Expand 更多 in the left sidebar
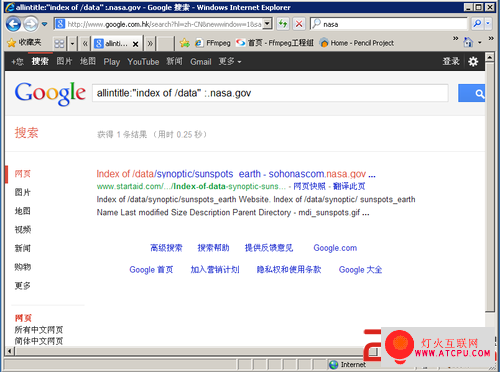500x372 pixels. 23,285
